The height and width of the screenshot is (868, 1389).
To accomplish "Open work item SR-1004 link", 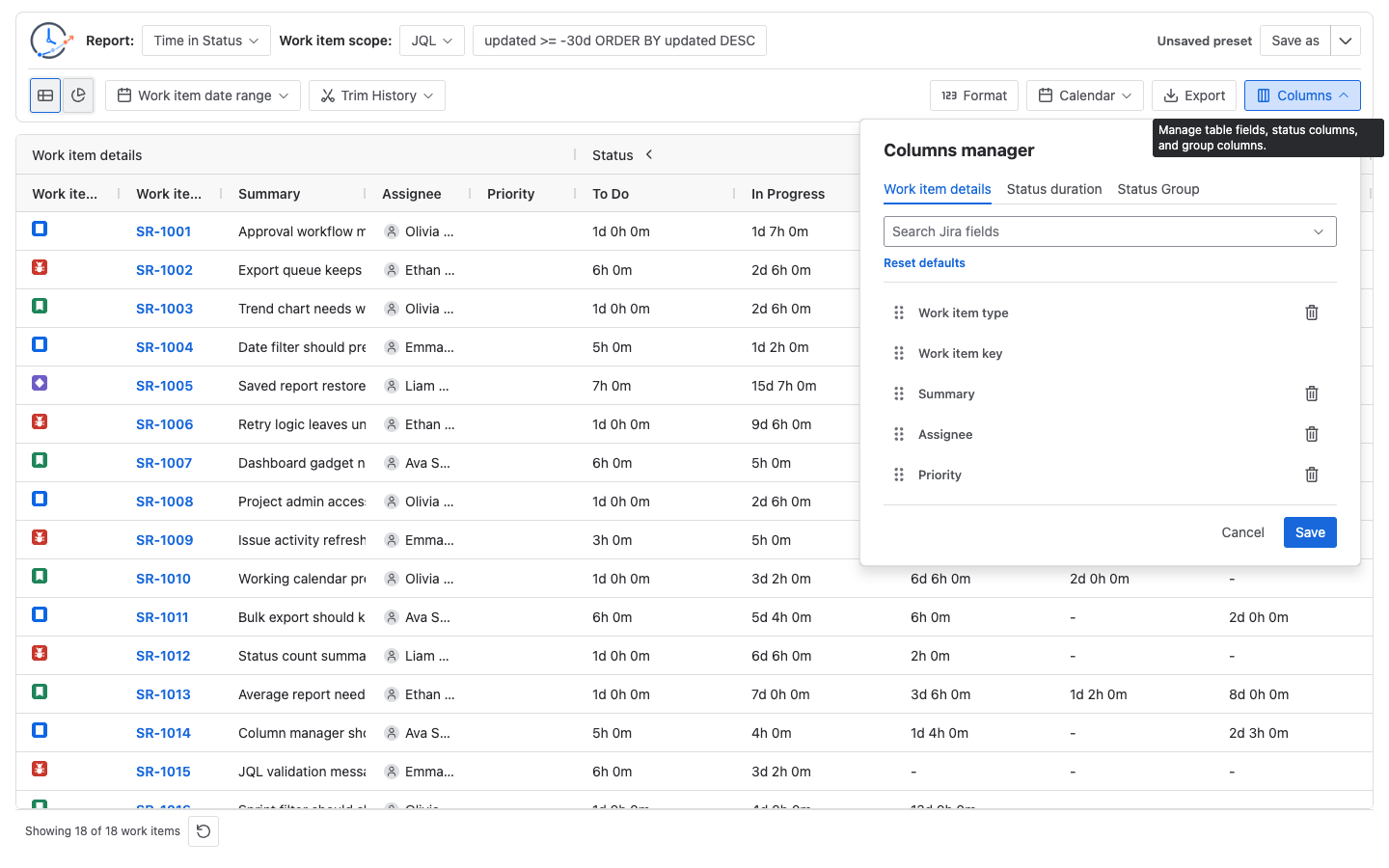I will [164, 347].
